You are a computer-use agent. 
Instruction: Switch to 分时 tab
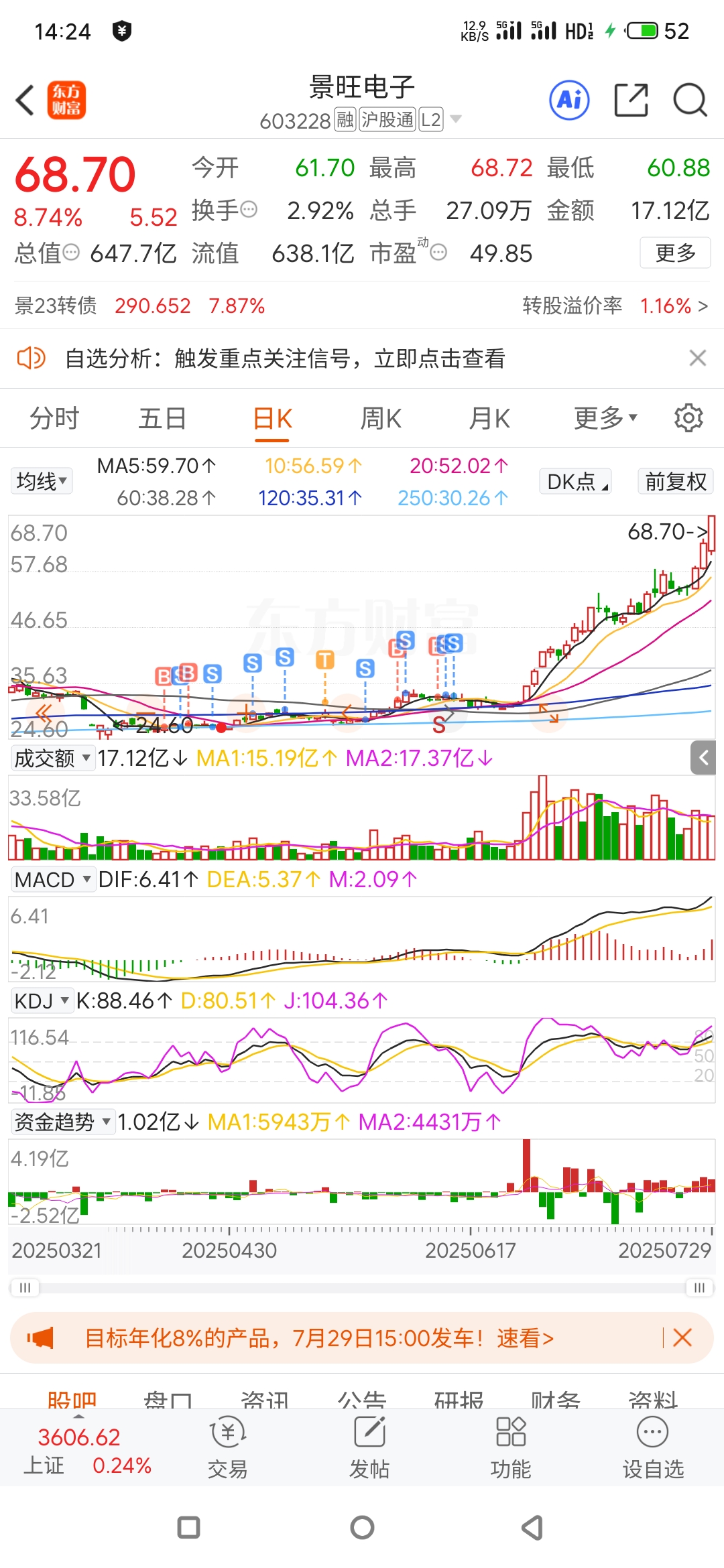[x=54, y=418]
